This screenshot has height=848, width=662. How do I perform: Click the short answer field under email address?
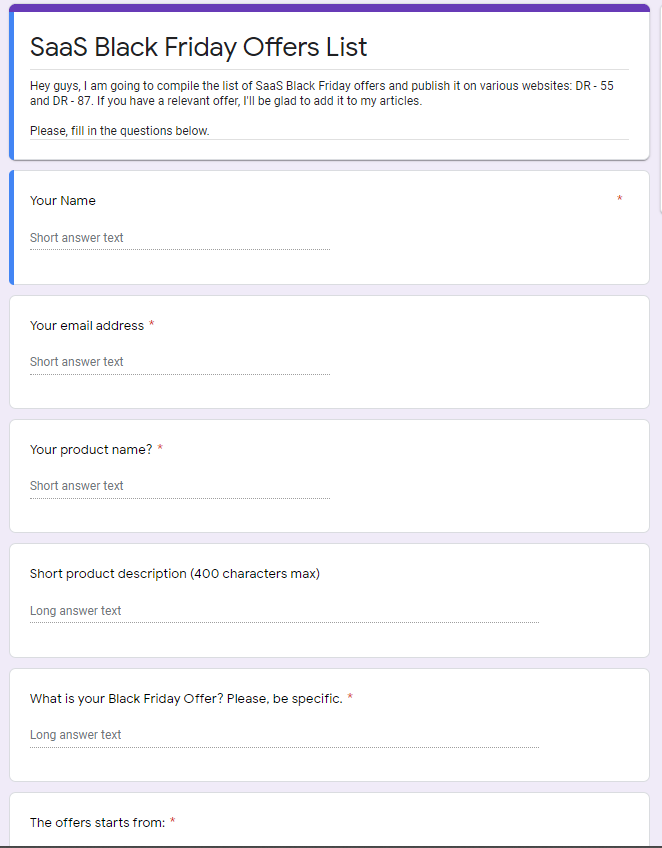[179, 362]
